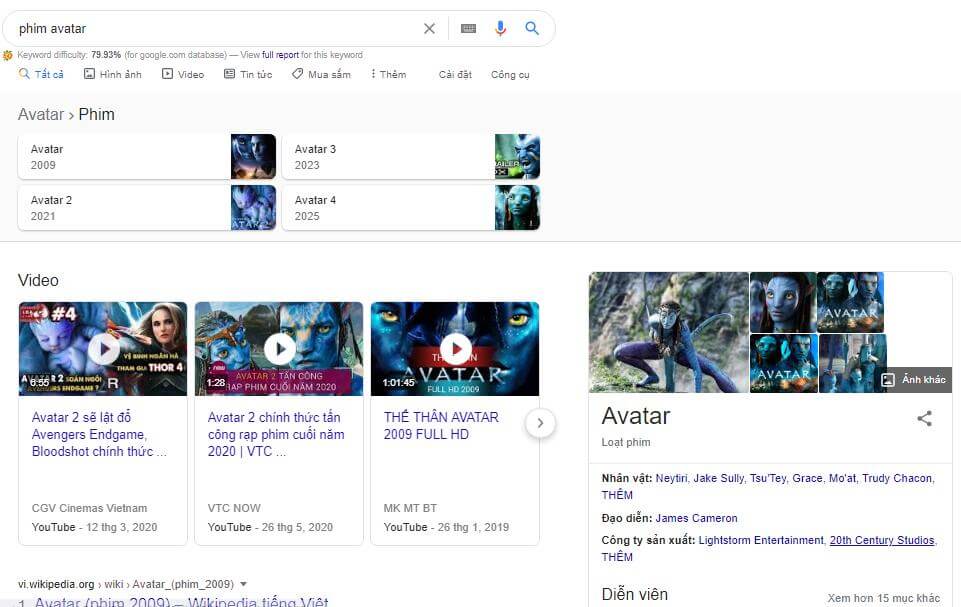Open 'Avatar 2 chính thức tấn công rạp' title
The image size is (961, 607).
(276, 434)
